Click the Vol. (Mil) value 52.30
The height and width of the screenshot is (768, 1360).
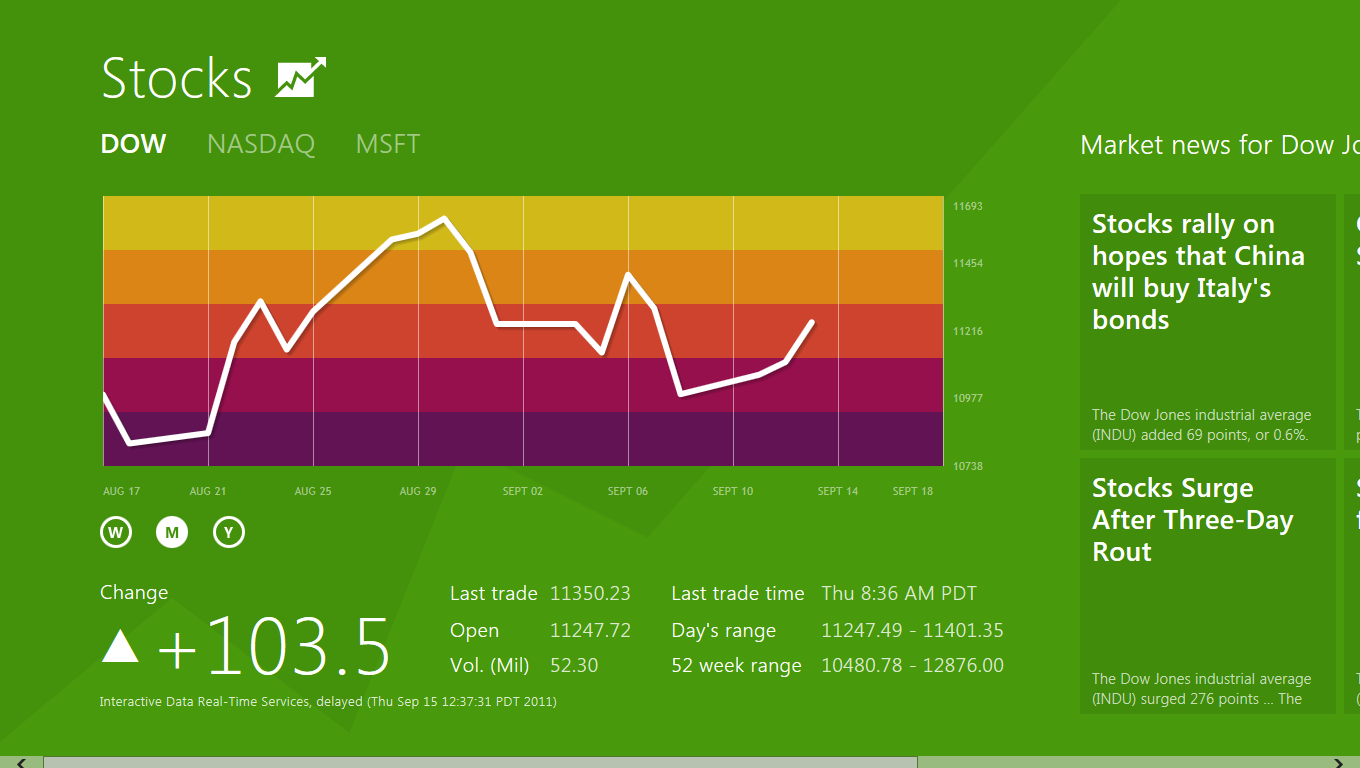[x=574, y=665]
